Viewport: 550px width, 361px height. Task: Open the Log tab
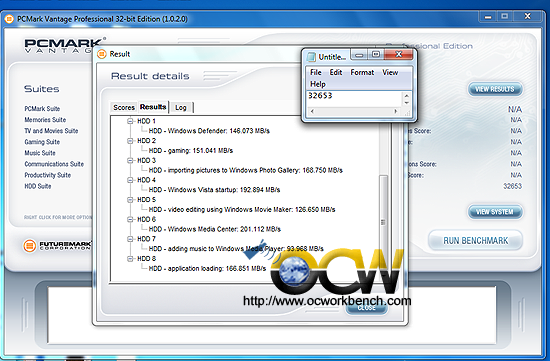coord(181,107)
